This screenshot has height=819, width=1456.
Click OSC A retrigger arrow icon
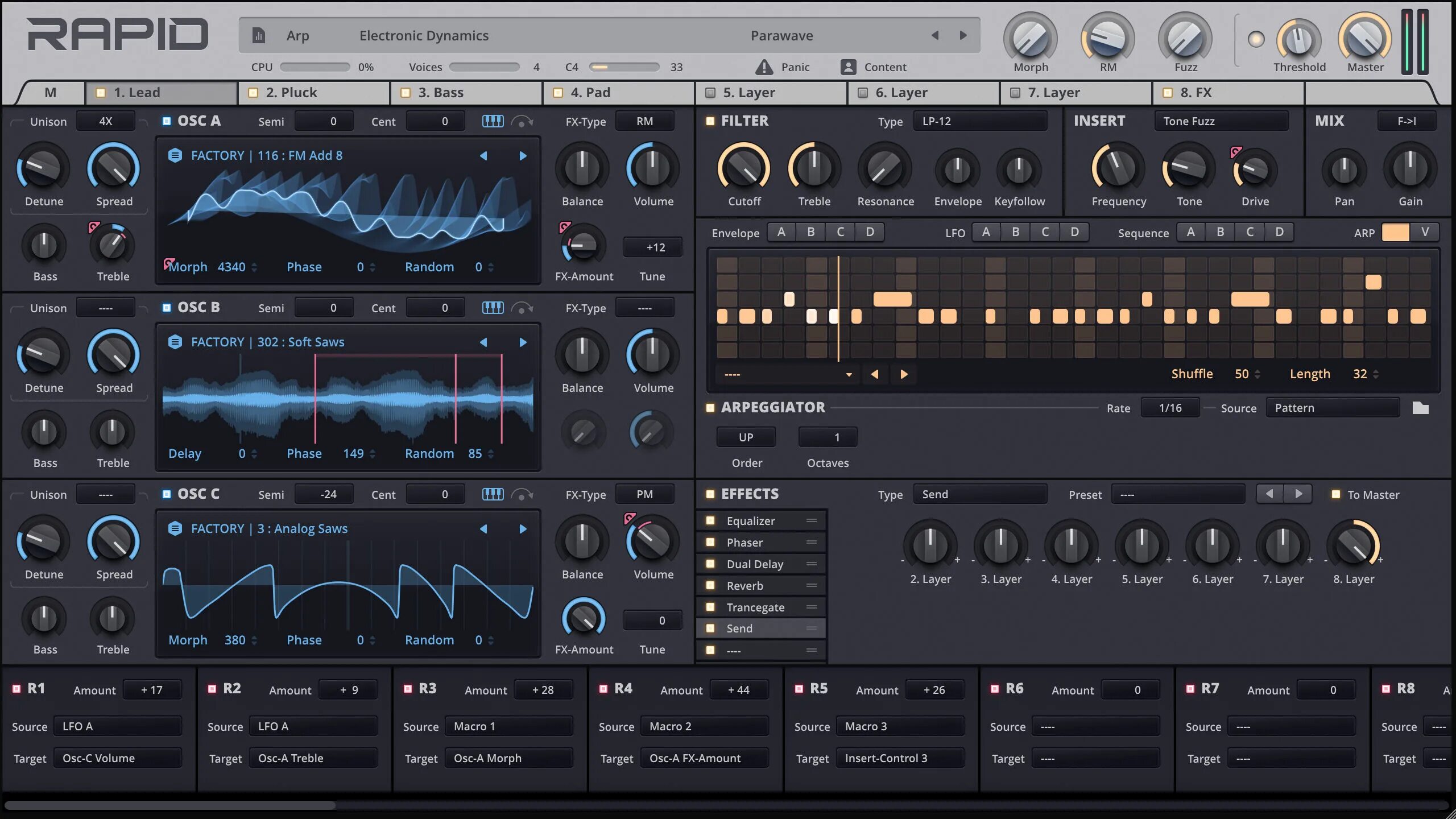point(522,121)
